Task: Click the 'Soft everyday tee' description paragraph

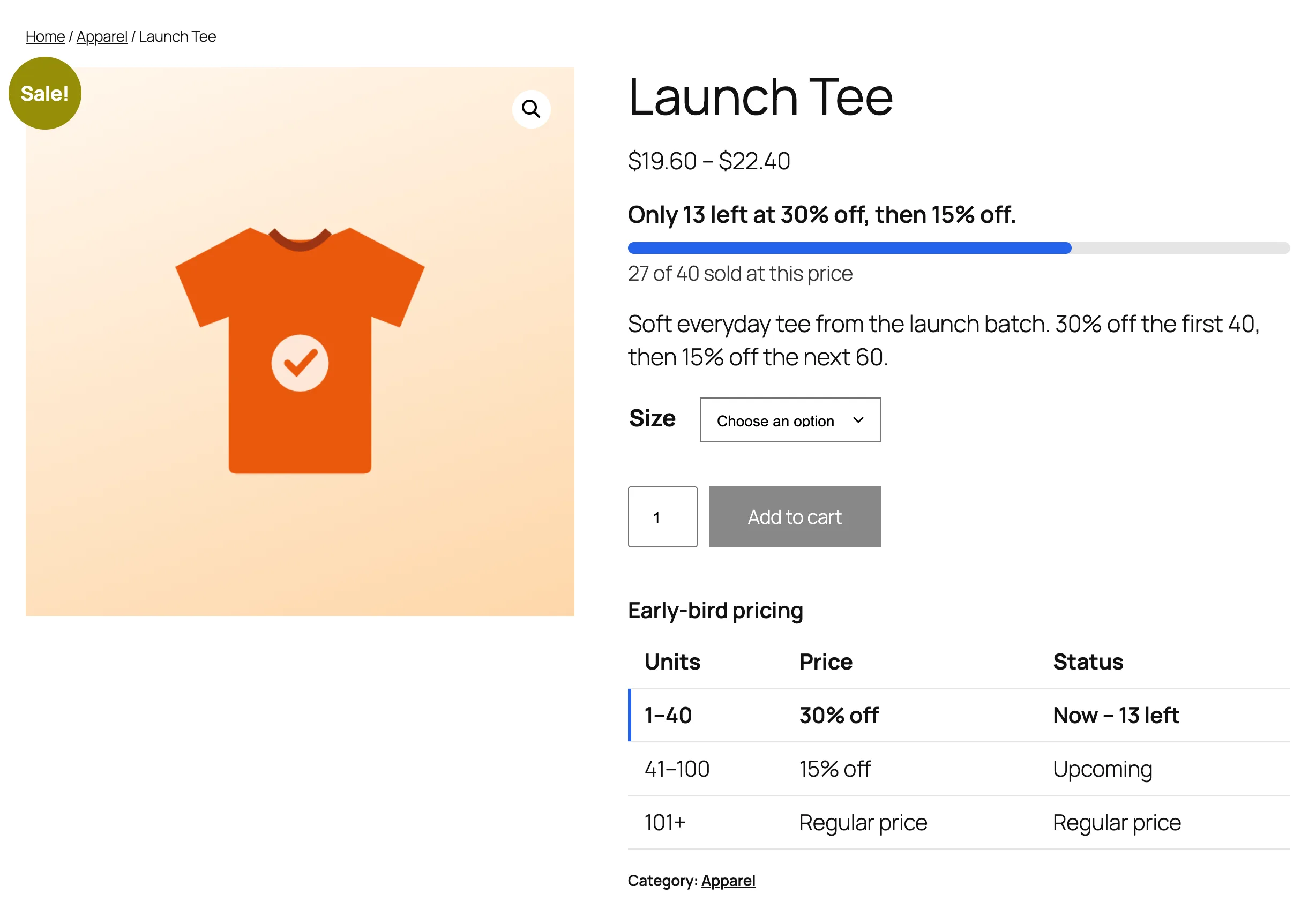Action: click(944, 341)
